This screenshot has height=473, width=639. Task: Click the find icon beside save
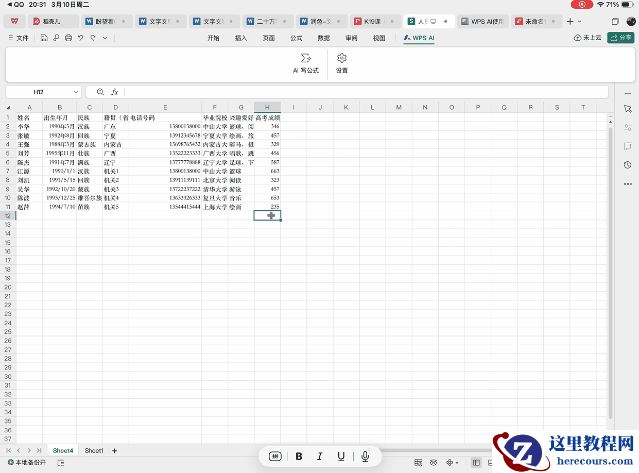click(56, 38)
